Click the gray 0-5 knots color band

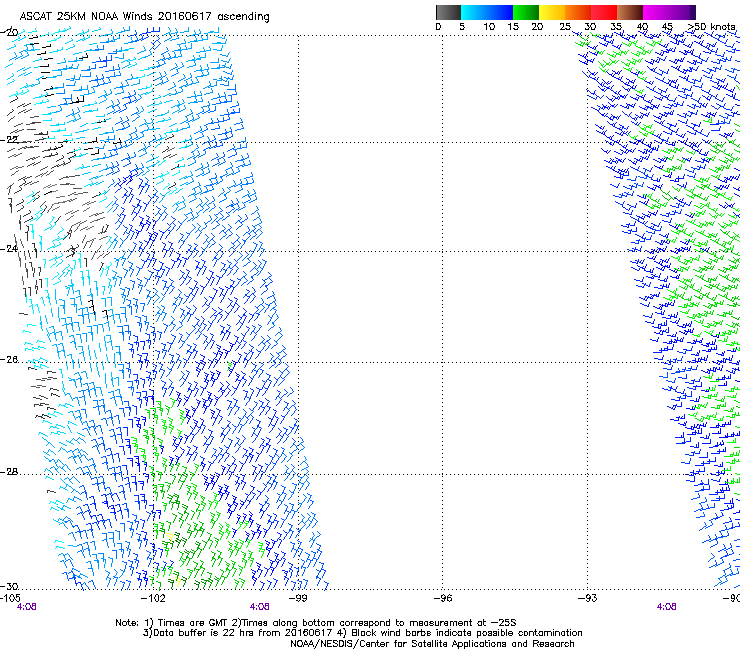point(448,12)
